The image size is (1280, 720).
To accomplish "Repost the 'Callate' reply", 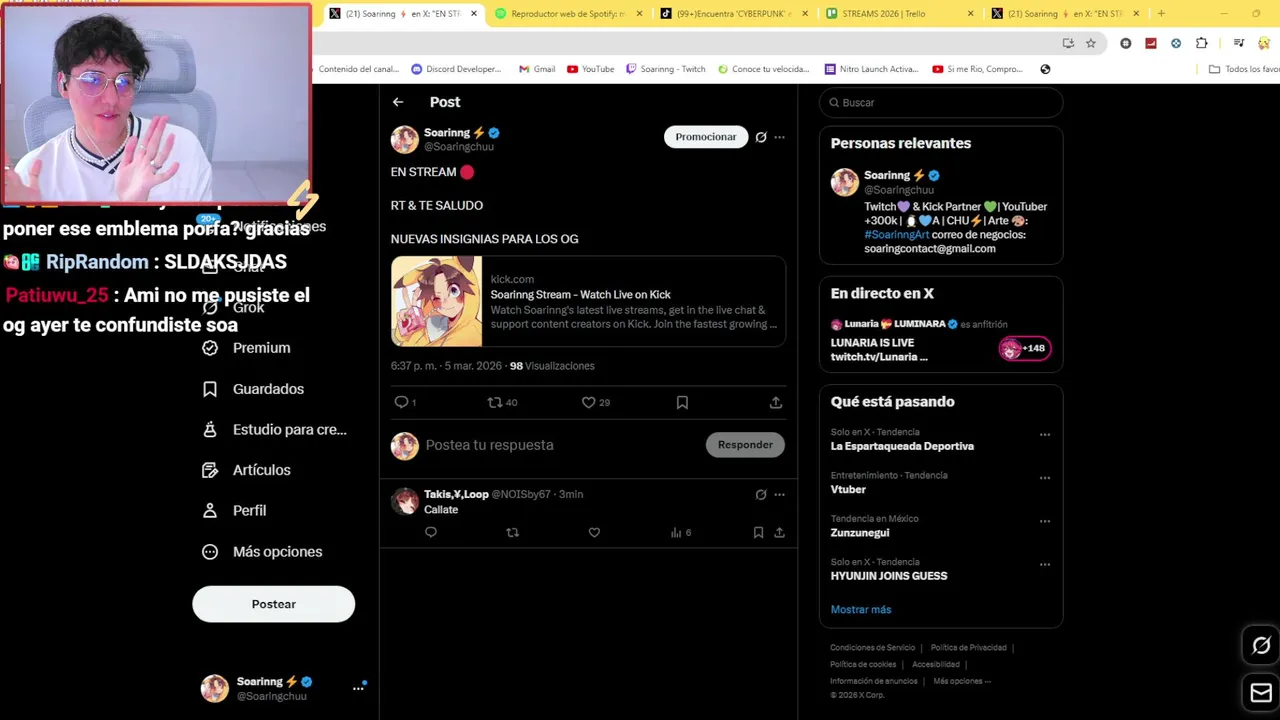I will pyautogui.click(x=512, y=533).
